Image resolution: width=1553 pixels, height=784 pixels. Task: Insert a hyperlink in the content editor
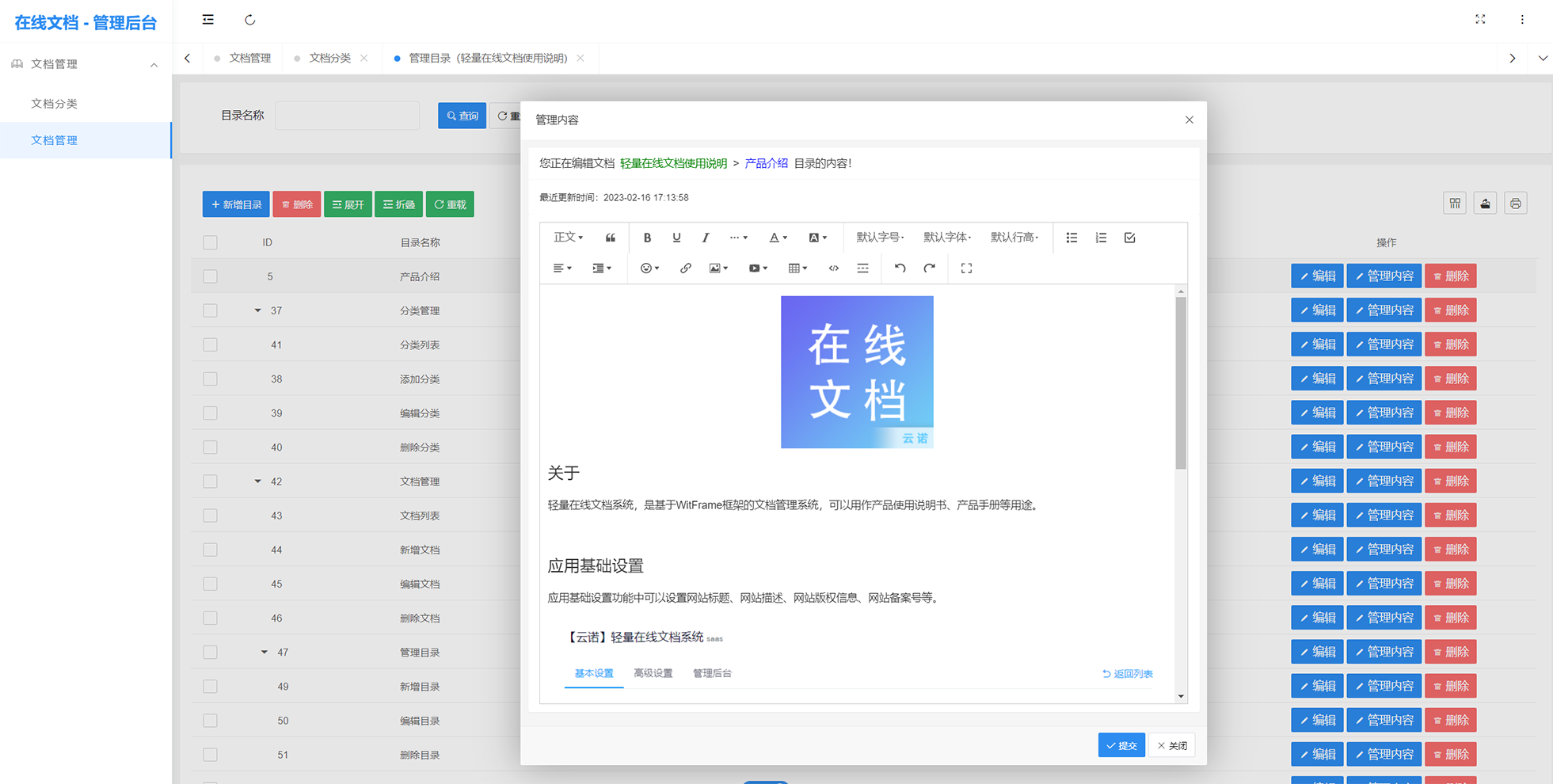pyautogui.click(x=684, y=268)
